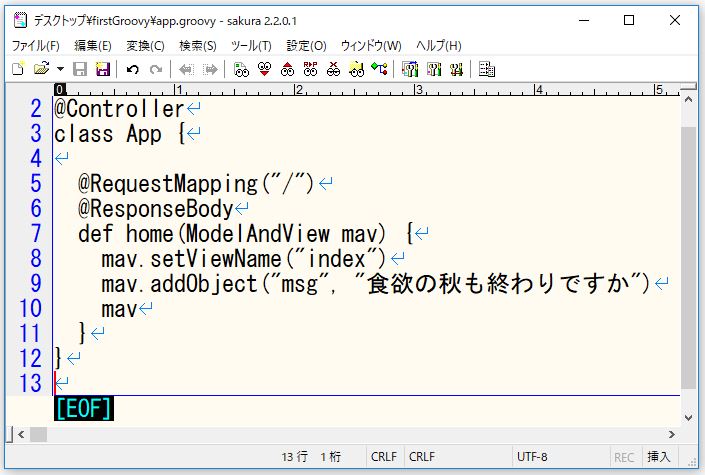Image resolution: width=705 pixels, height=475 pixels.
Task: Click the column ruler at mark 2
Action: (x=299, y=90)
